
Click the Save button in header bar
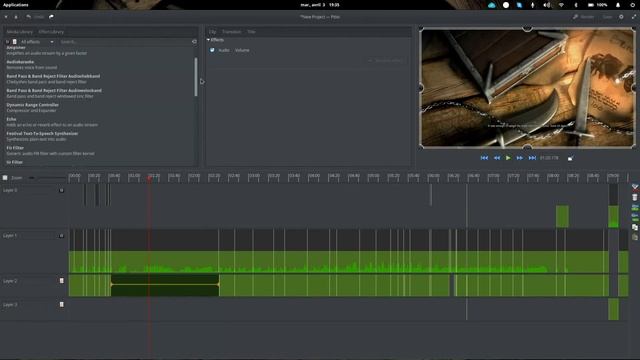(x=607, y=17)
